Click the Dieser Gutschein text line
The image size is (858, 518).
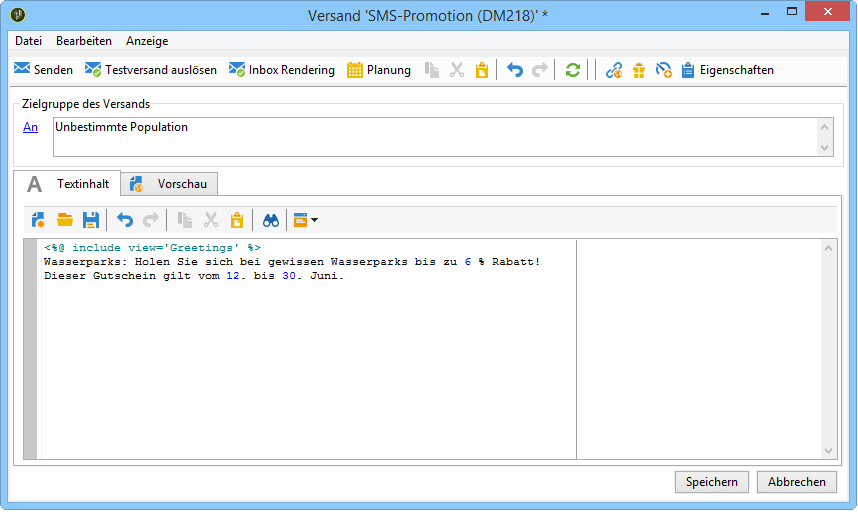pyautogui.click(x=194, y=276)
